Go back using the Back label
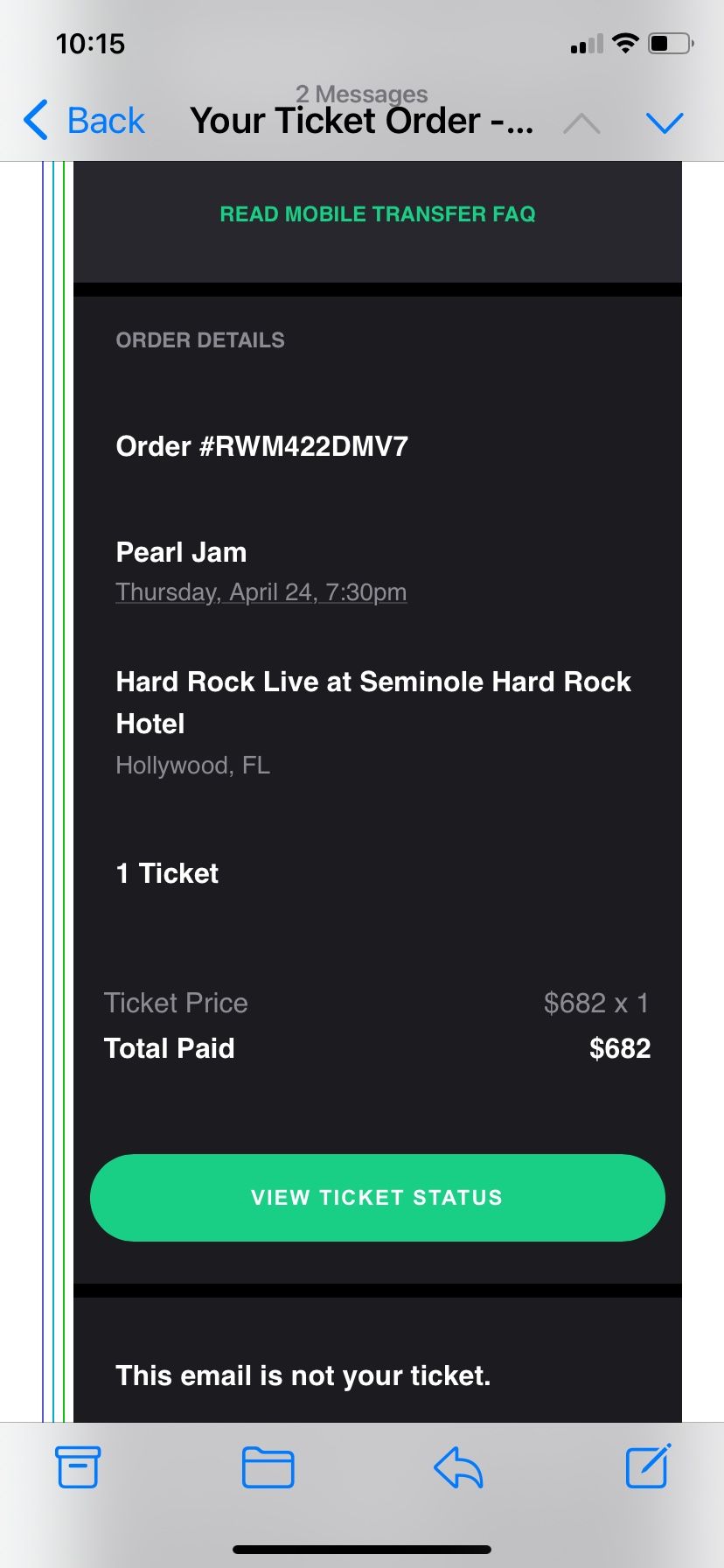Image resolution: width=724 pixels, height=1568 pixels. [106, 121]
